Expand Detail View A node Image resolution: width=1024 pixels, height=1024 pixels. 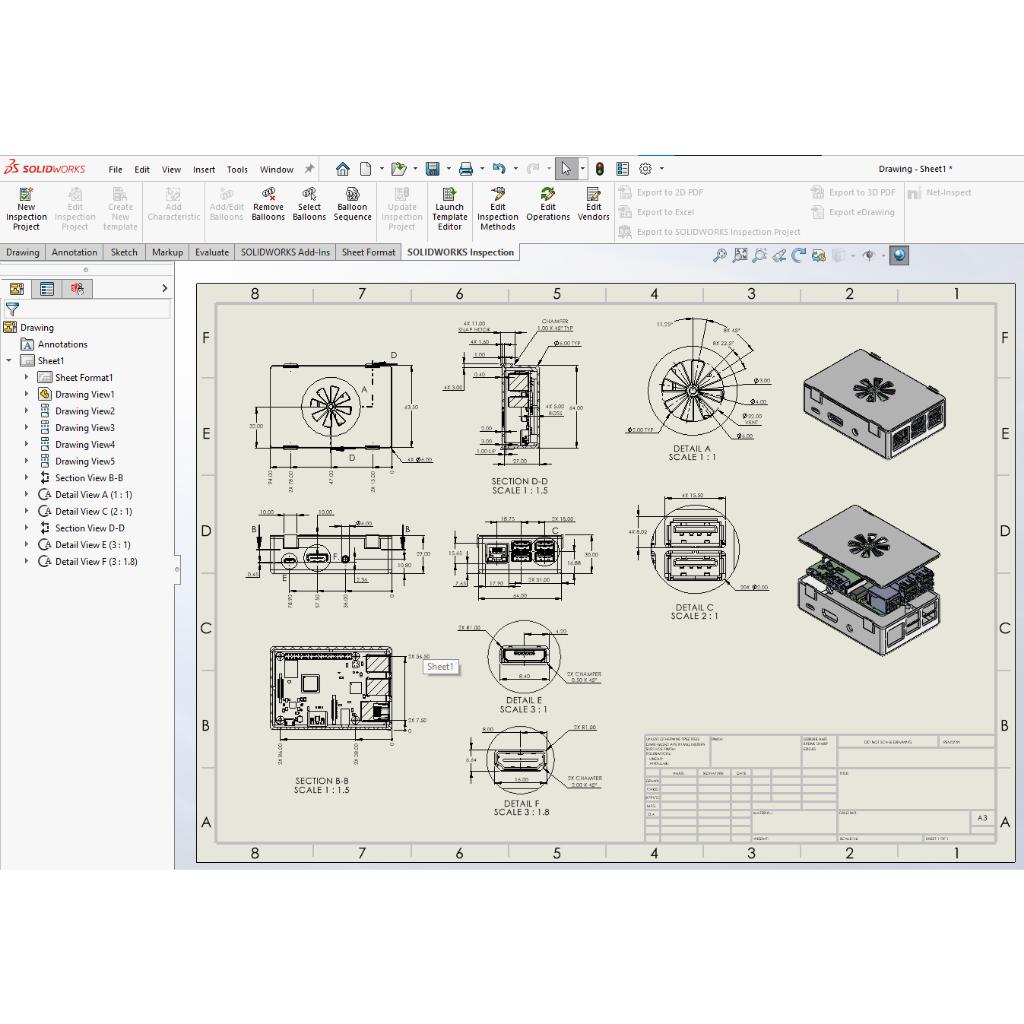coord(26,494)
